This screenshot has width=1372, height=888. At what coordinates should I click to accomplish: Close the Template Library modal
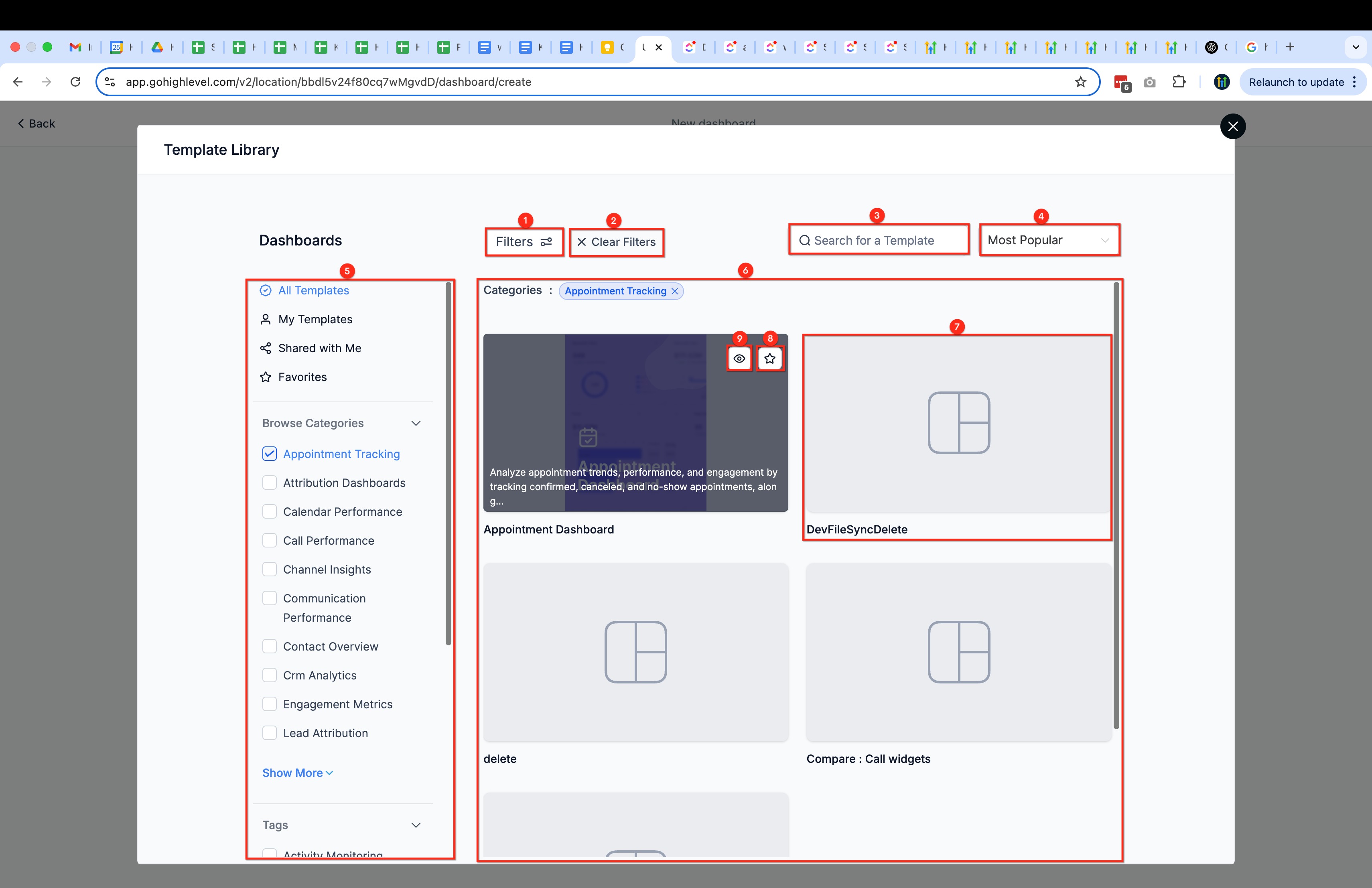tap(1232, 126)
